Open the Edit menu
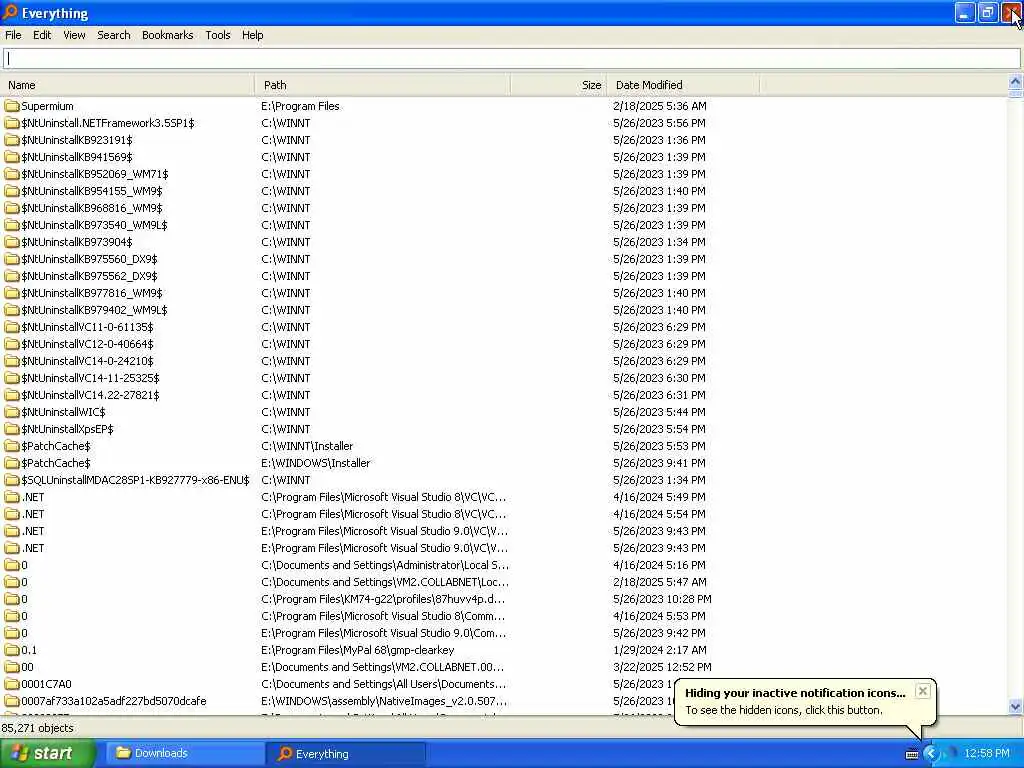 pos(42,35)
